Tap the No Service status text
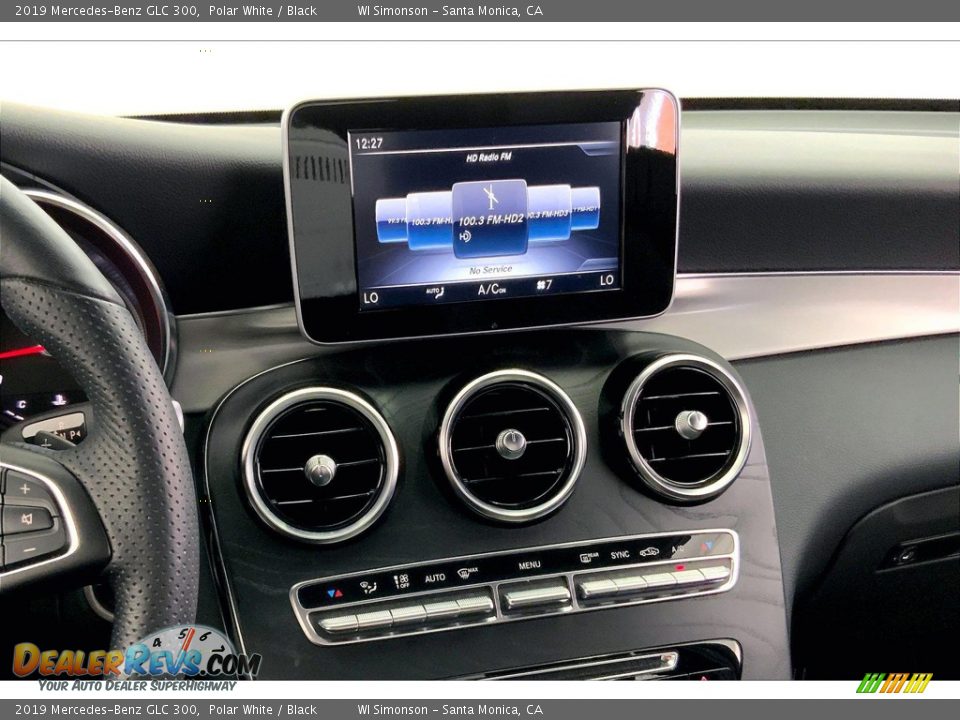 490,269
